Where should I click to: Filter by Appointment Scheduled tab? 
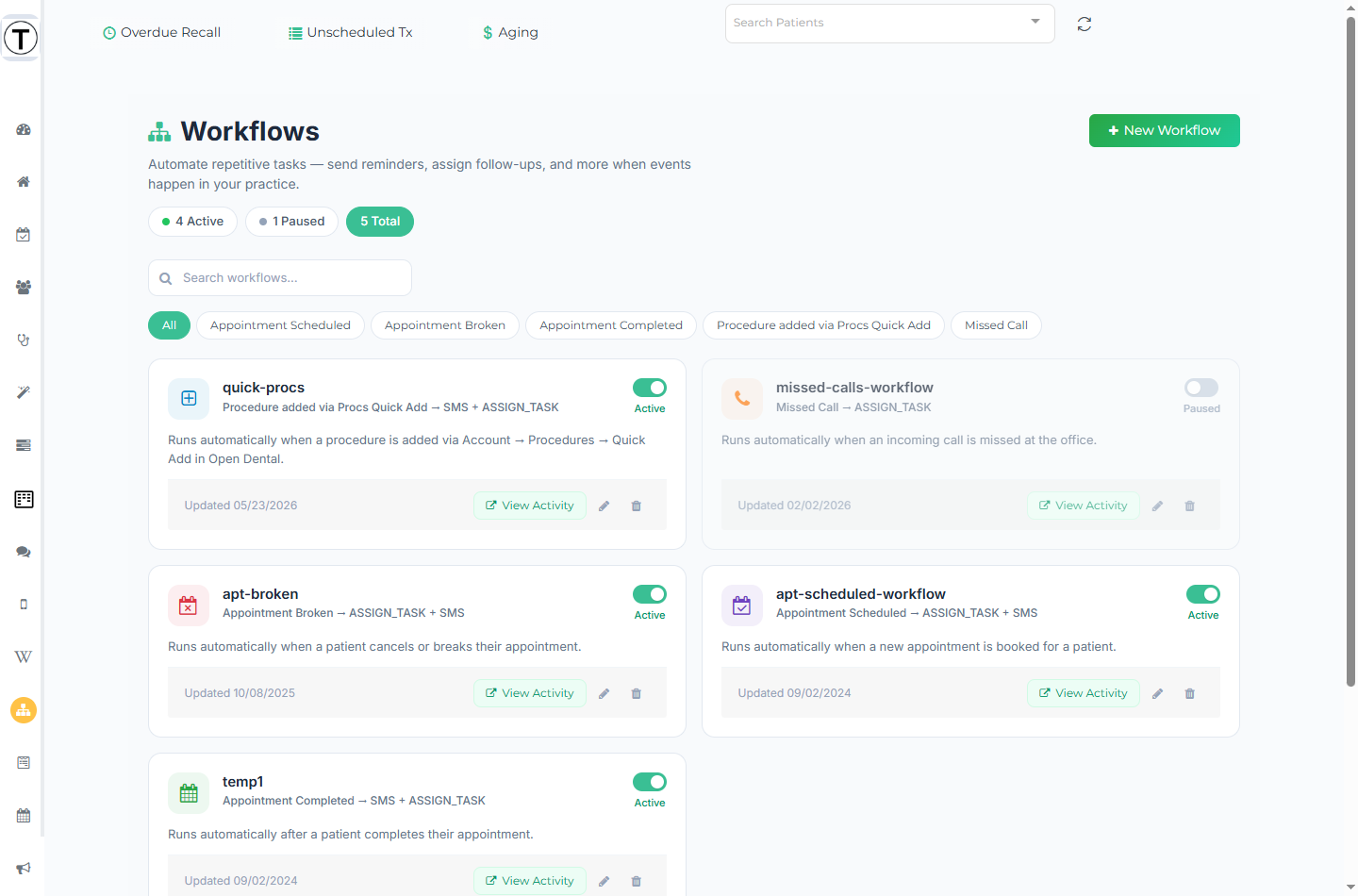(280, 325)
